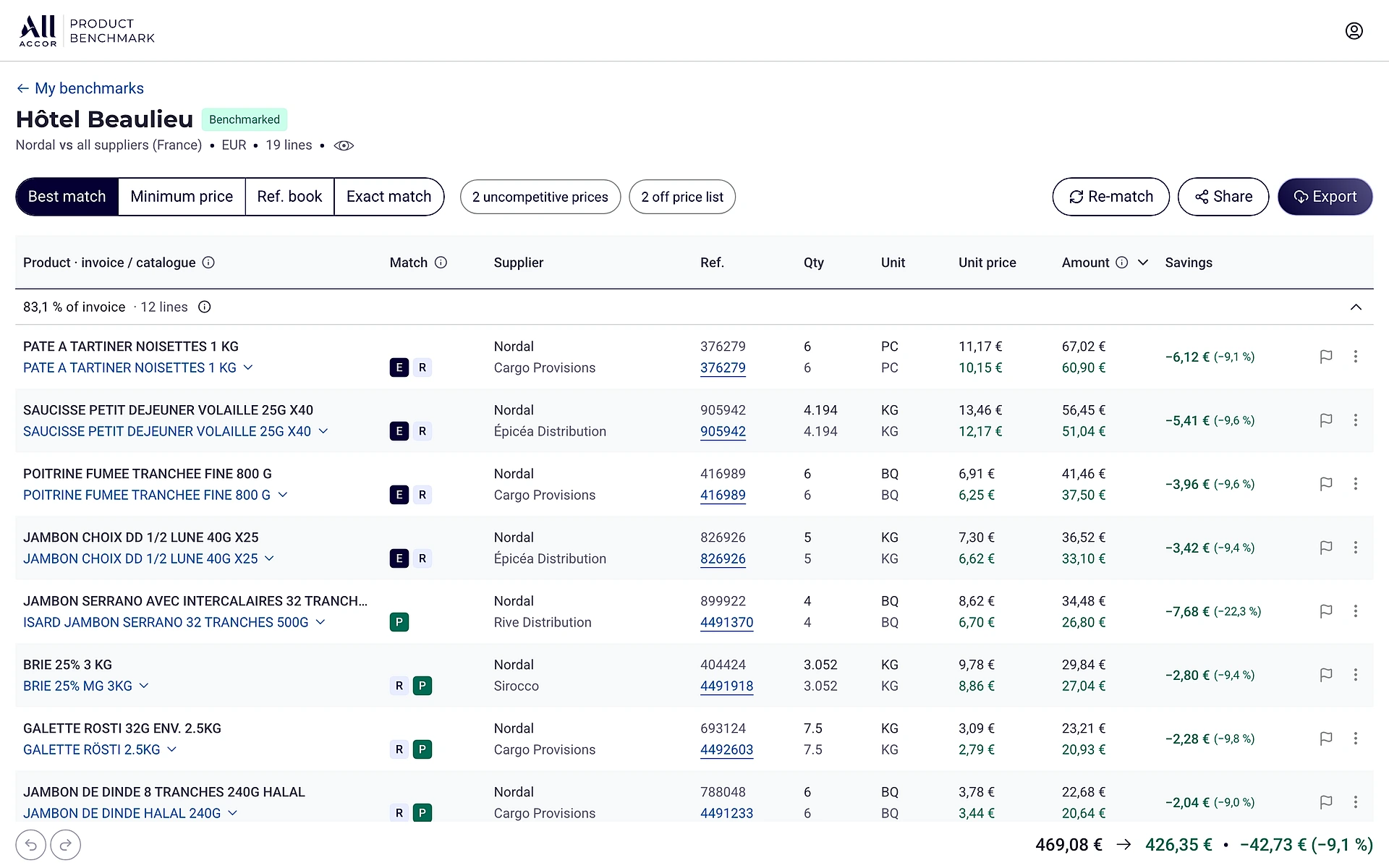Open more options for POITRINE FUMEE row
The width and height of the screenshot is (1389, 868).
[x=1356, y=484]
